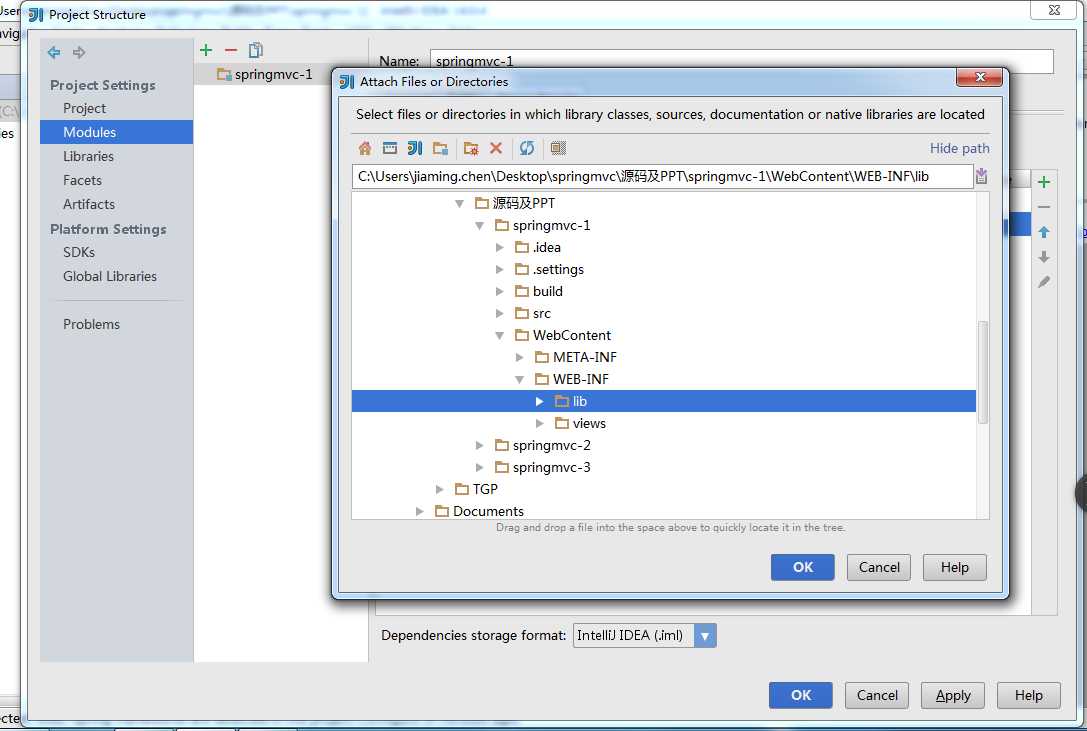
Task: Expand the lib folder
Action: tap(539, 402)
